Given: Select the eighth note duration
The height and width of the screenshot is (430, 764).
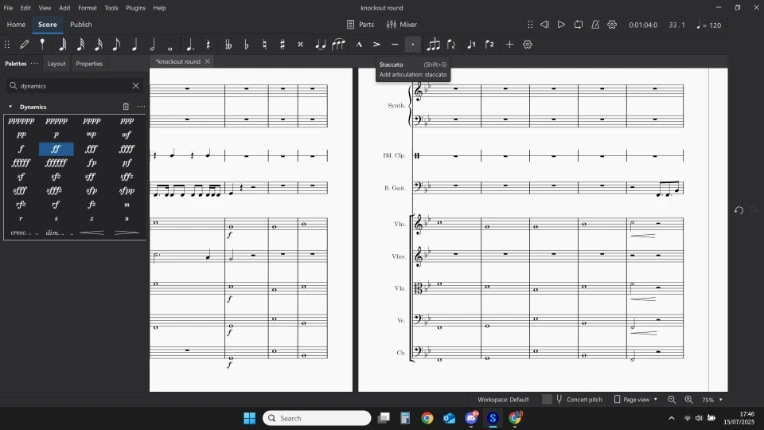Looking at the screenshot, I should coord(116,45).
